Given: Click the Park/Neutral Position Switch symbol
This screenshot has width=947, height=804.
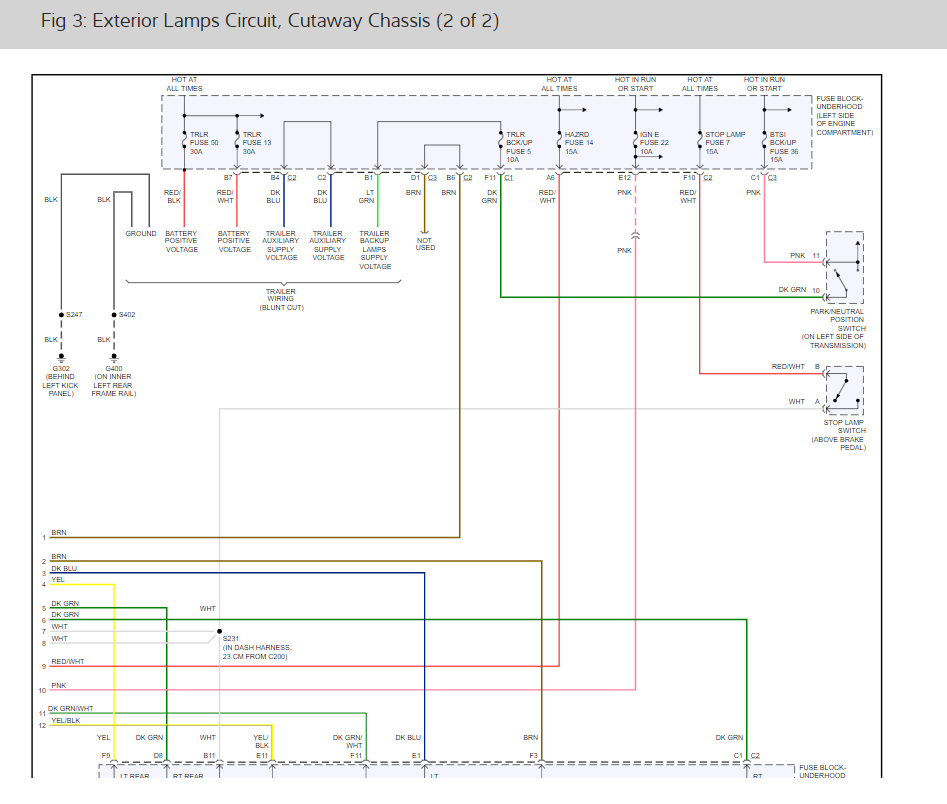Looking at the screenshot, I should (x=844, y=267).
